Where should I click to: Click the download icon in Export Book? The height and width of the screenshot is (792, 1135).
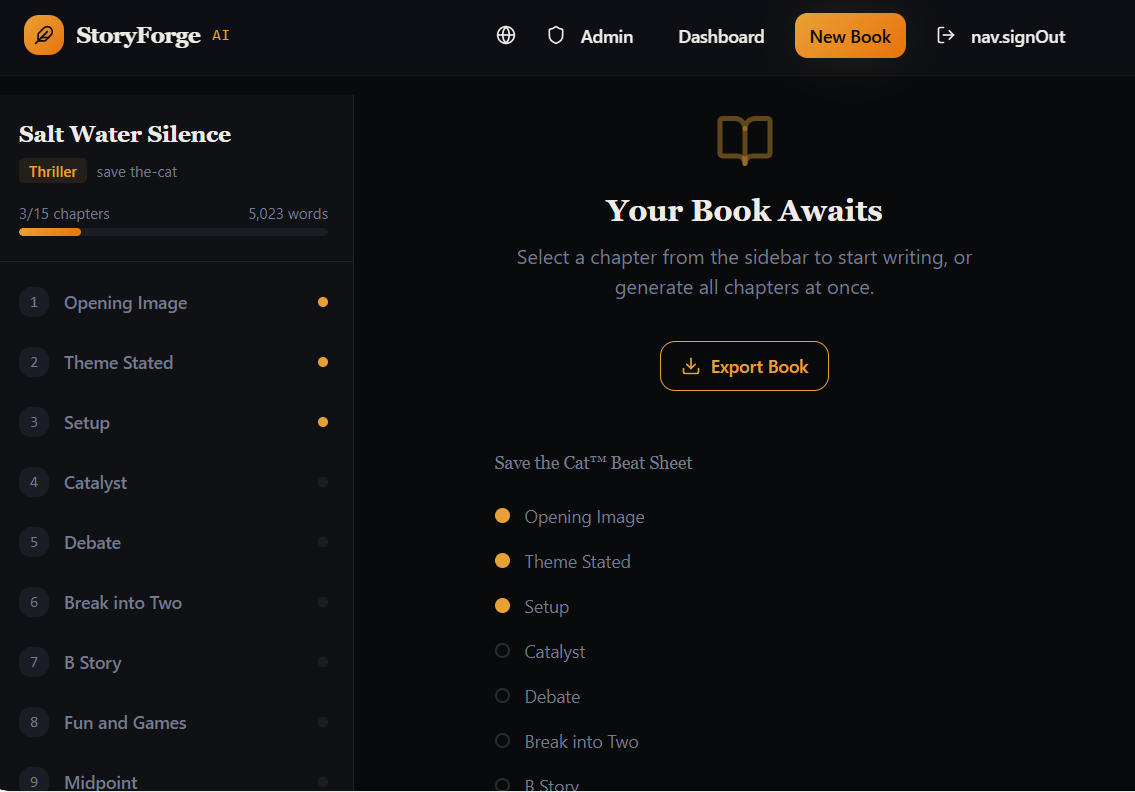coord(690,367)
